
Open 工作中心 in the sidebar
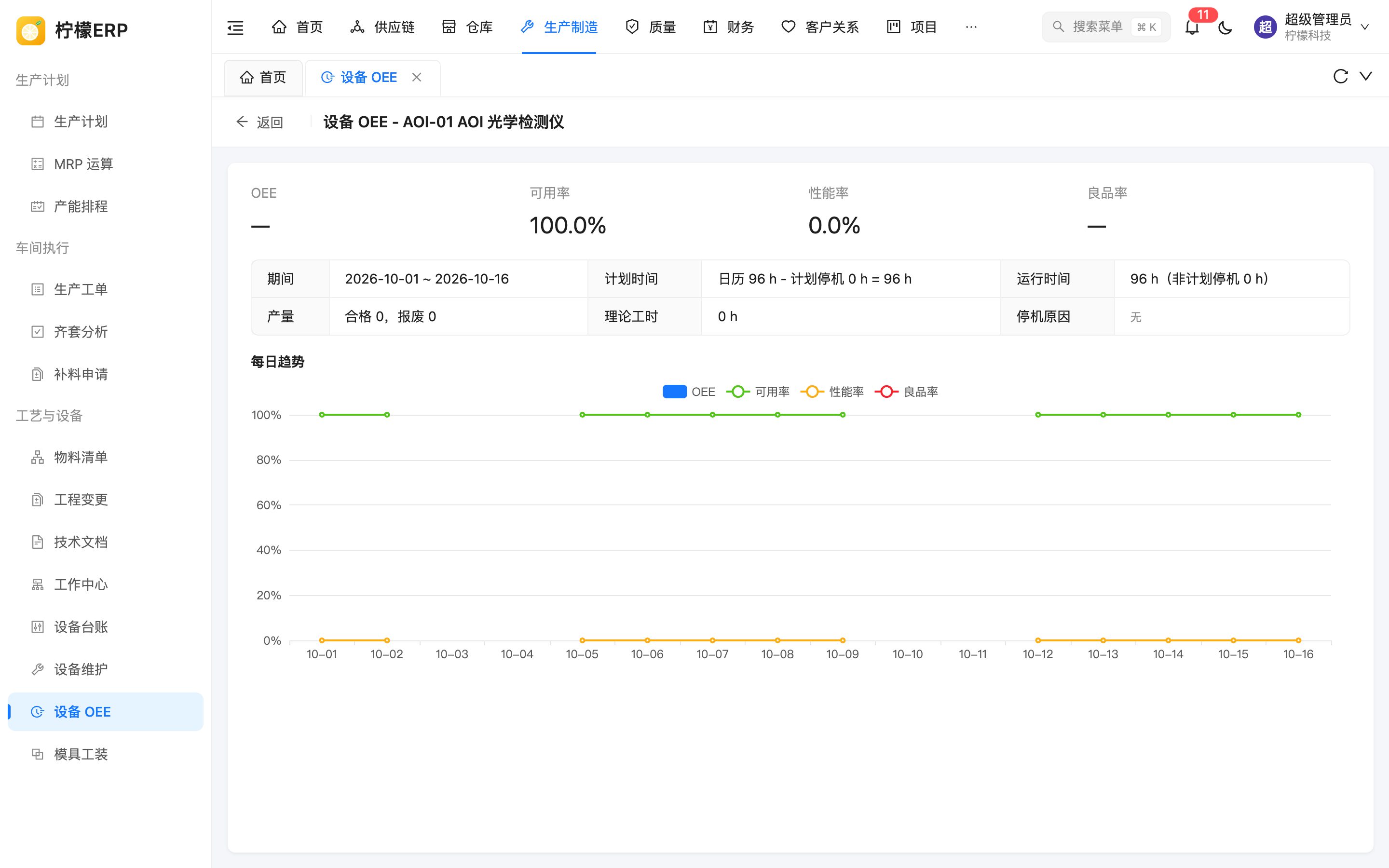click(106, 584)
